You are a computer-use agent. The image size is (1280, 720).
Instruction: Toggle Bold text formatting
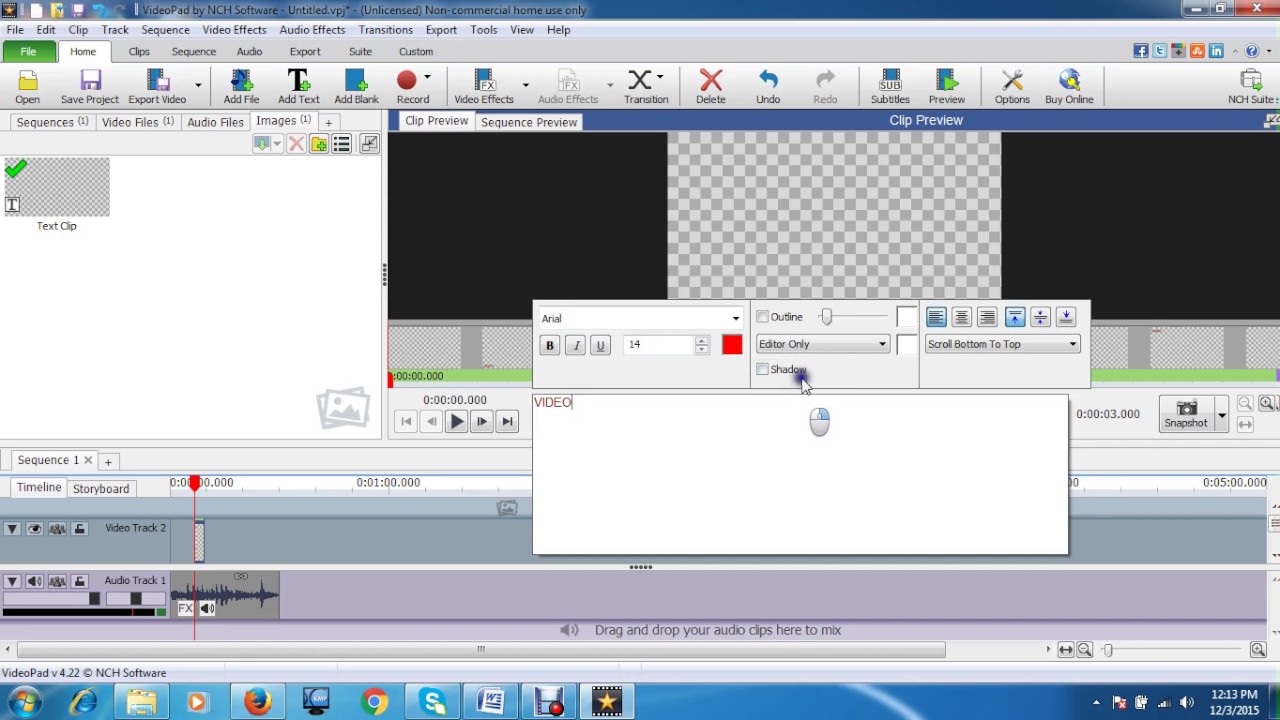[549, 345]
